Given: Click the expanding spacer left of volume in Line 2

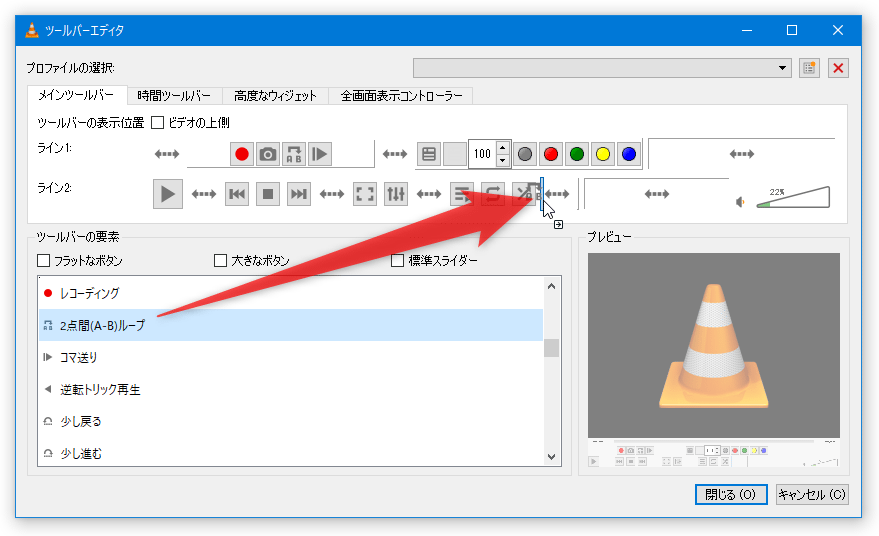Looking at the screenshot, I should (656, 194).
